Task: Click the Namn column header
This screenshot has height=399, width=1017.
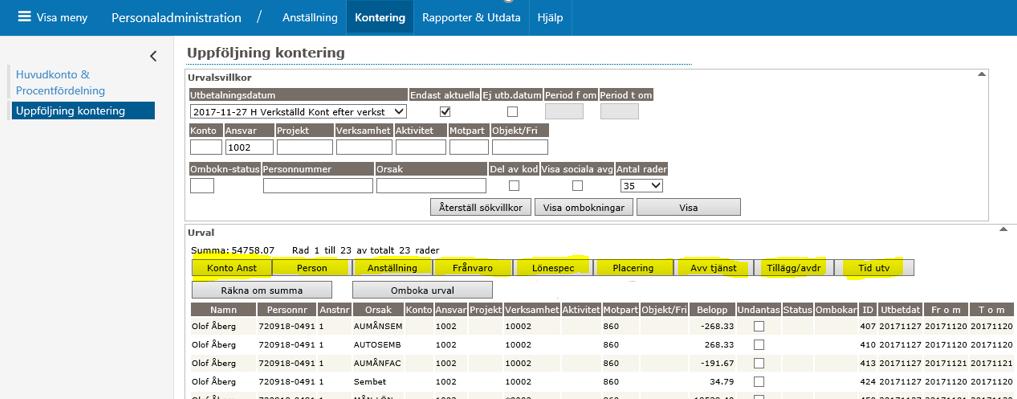Action: 224,310
